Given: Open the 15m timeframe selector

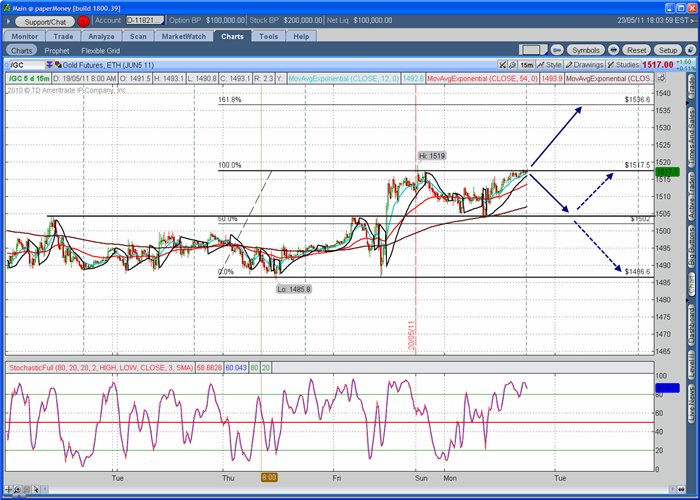Looking at the screenshot, I should click(x=527, y=65).
